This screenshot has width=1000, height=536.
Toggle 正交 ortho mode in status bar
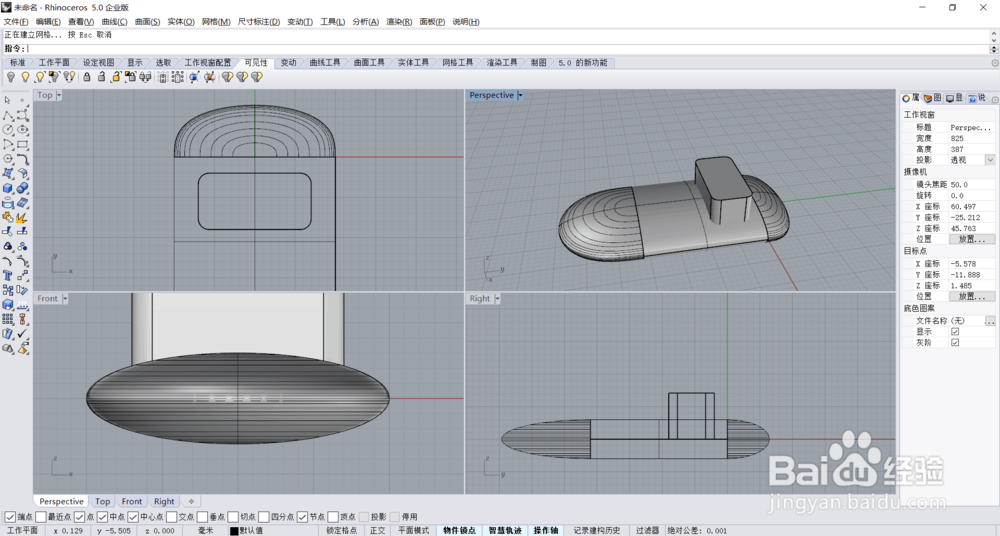pos(377,530)
